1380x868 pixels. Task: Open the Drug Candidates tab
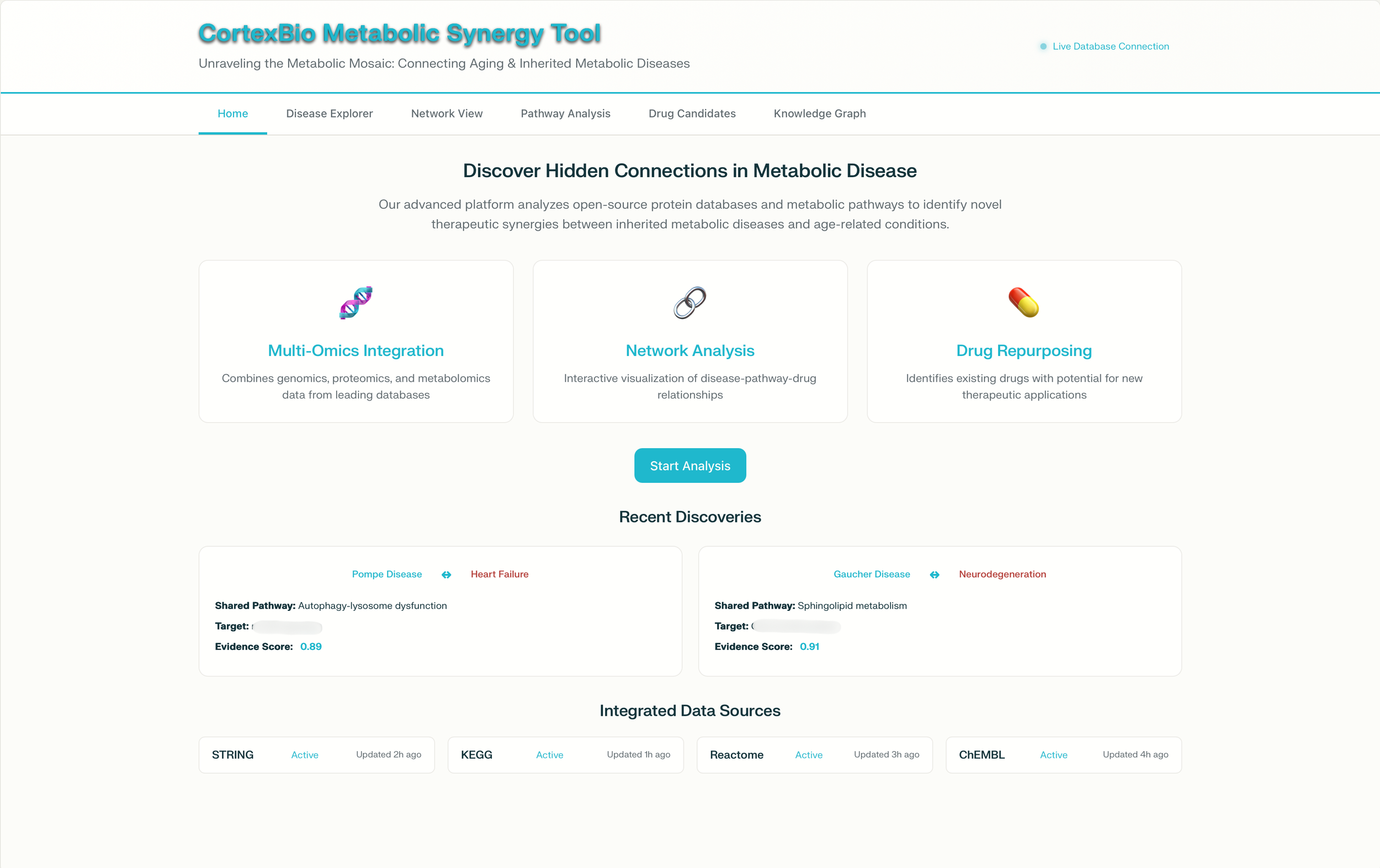coord(692,114)
